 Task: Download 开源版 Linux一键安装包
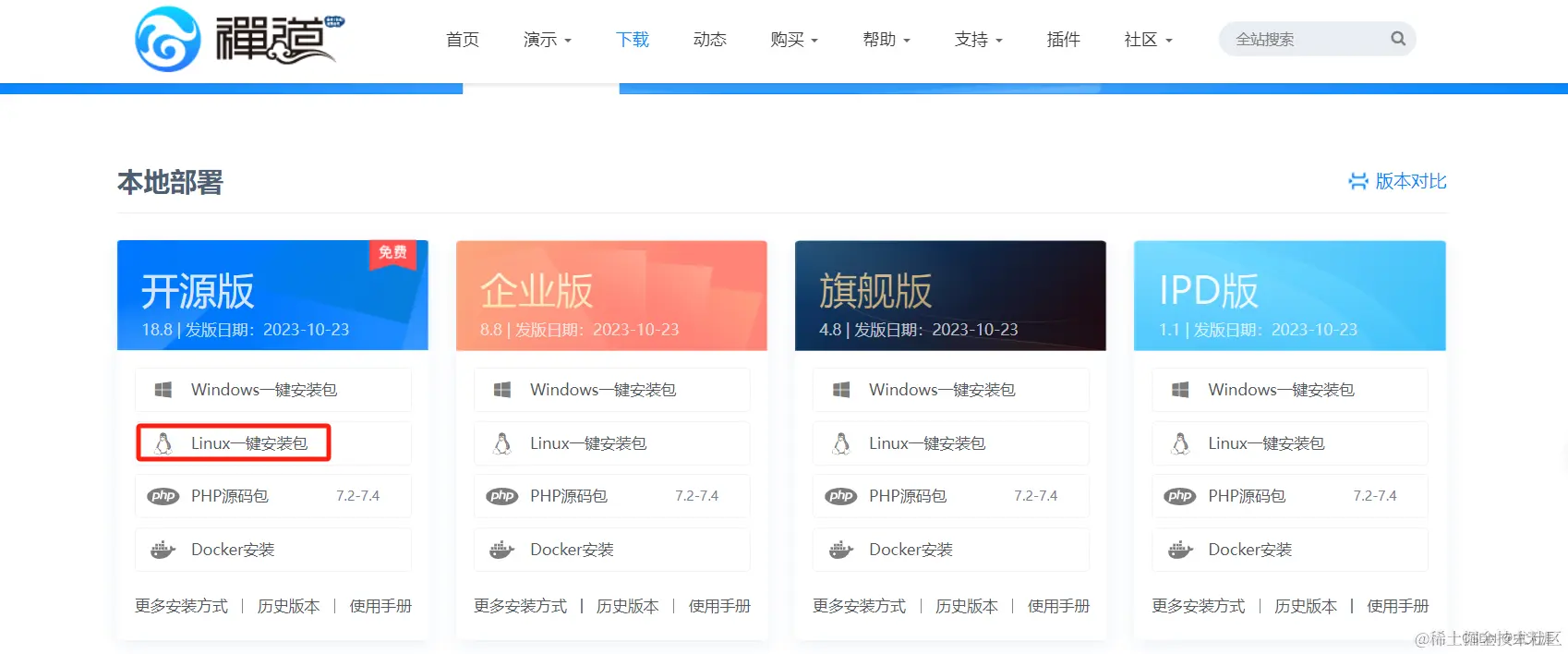point(273,443)
